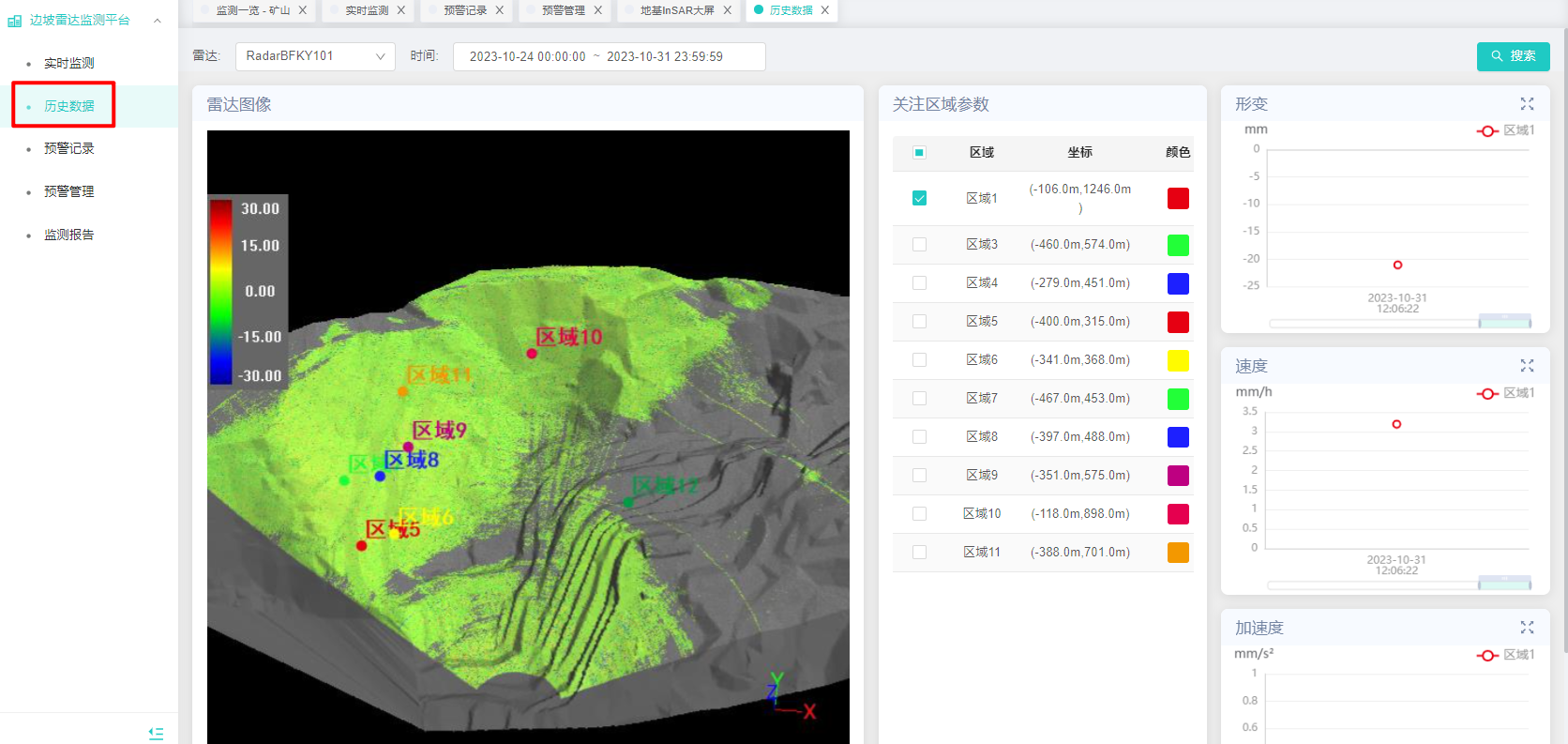Viewport: 1568px width, 744px height.
Task: Expand the 速度 chart to fullscreen
Action: (x=1527, y=366)
